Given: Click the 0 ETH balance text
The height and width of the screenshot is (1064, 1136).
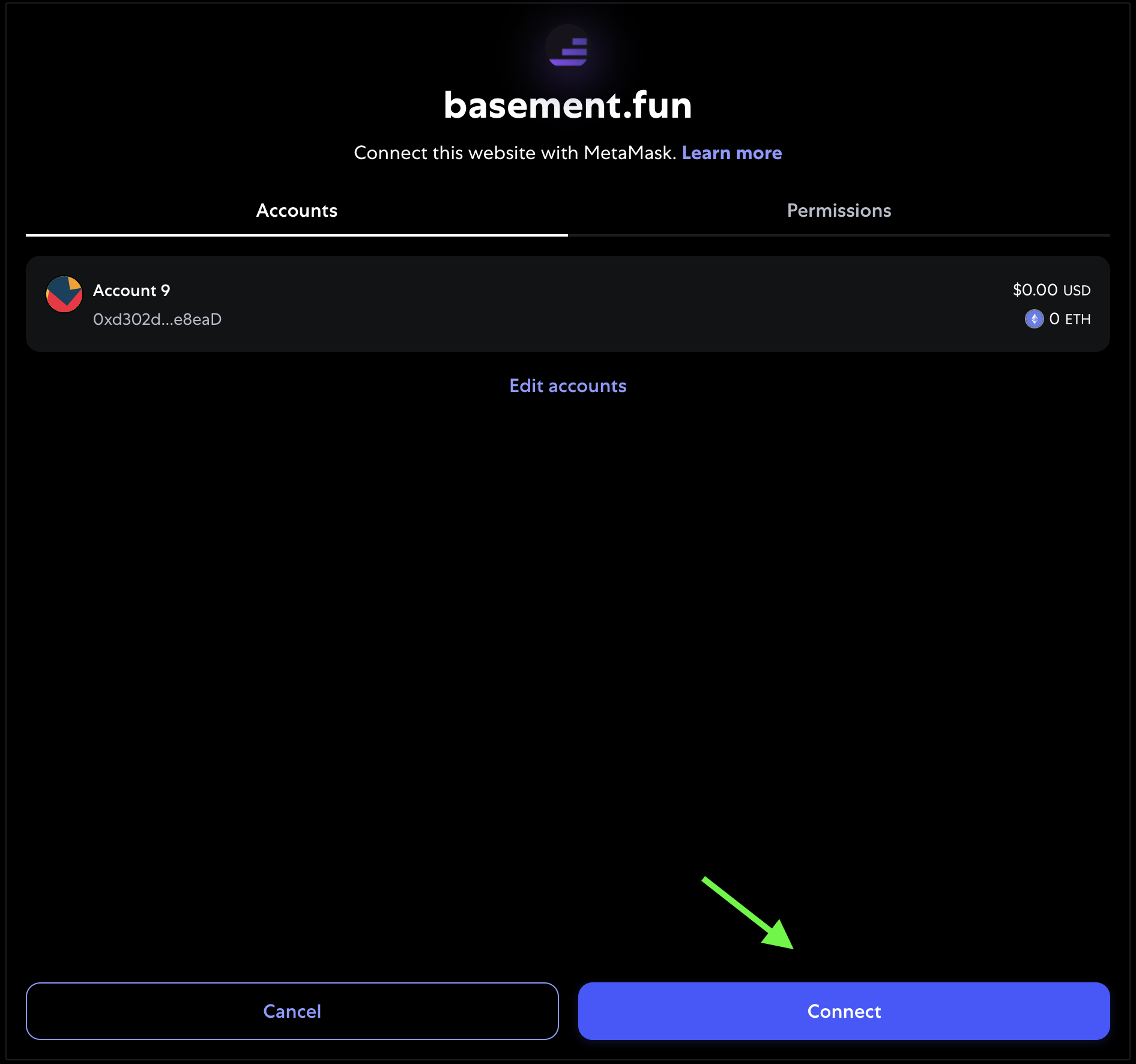Looking at the screenshot, I should pos(1069,319).
